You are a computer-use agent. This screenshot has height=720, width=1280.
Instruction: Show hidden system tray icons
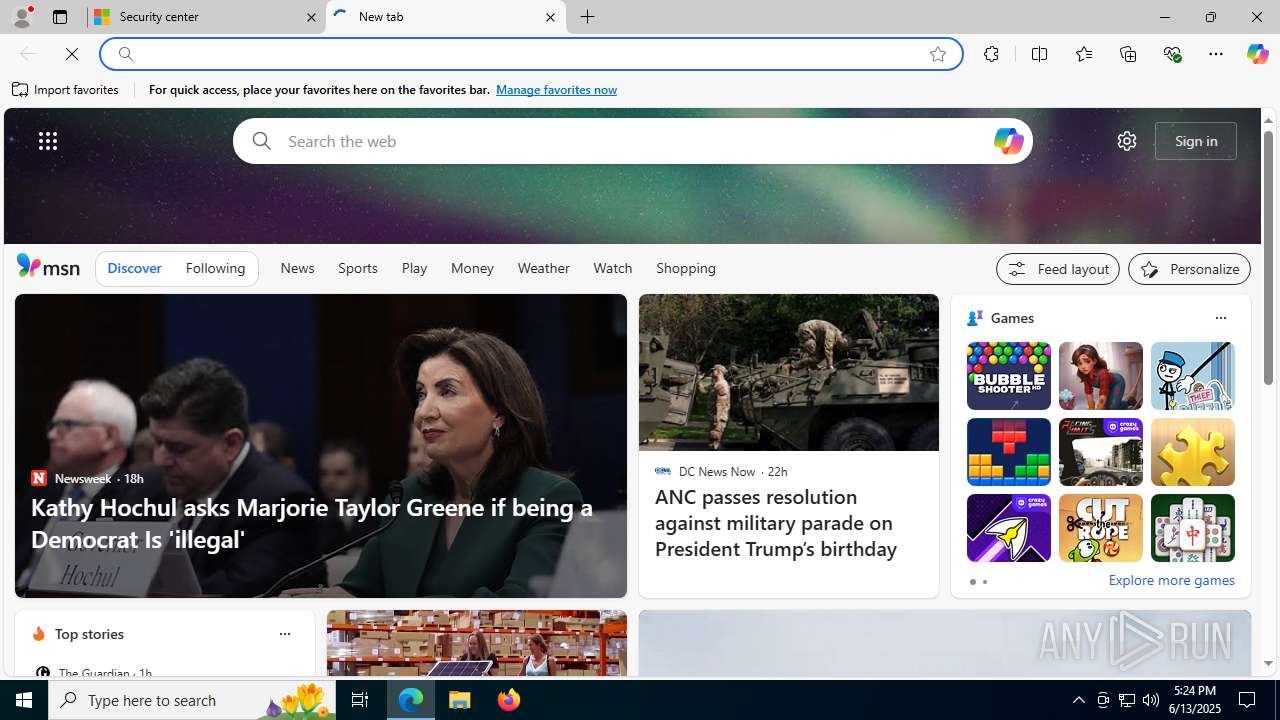pos(1078,700)
